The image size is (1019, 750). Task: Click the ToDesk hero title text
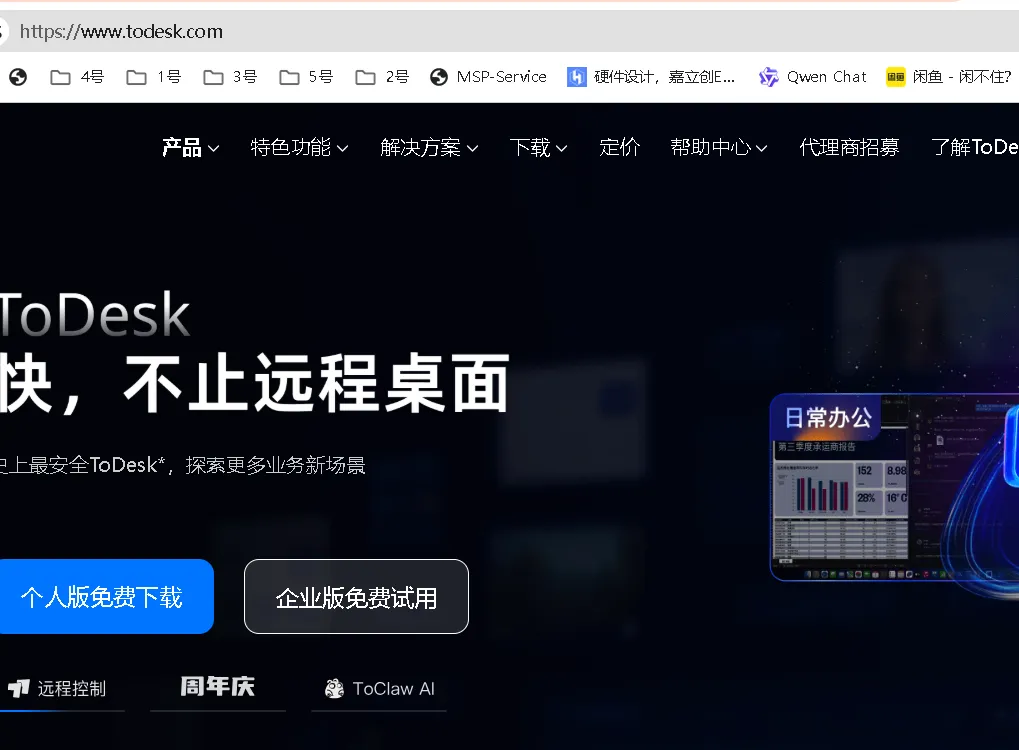95,315
